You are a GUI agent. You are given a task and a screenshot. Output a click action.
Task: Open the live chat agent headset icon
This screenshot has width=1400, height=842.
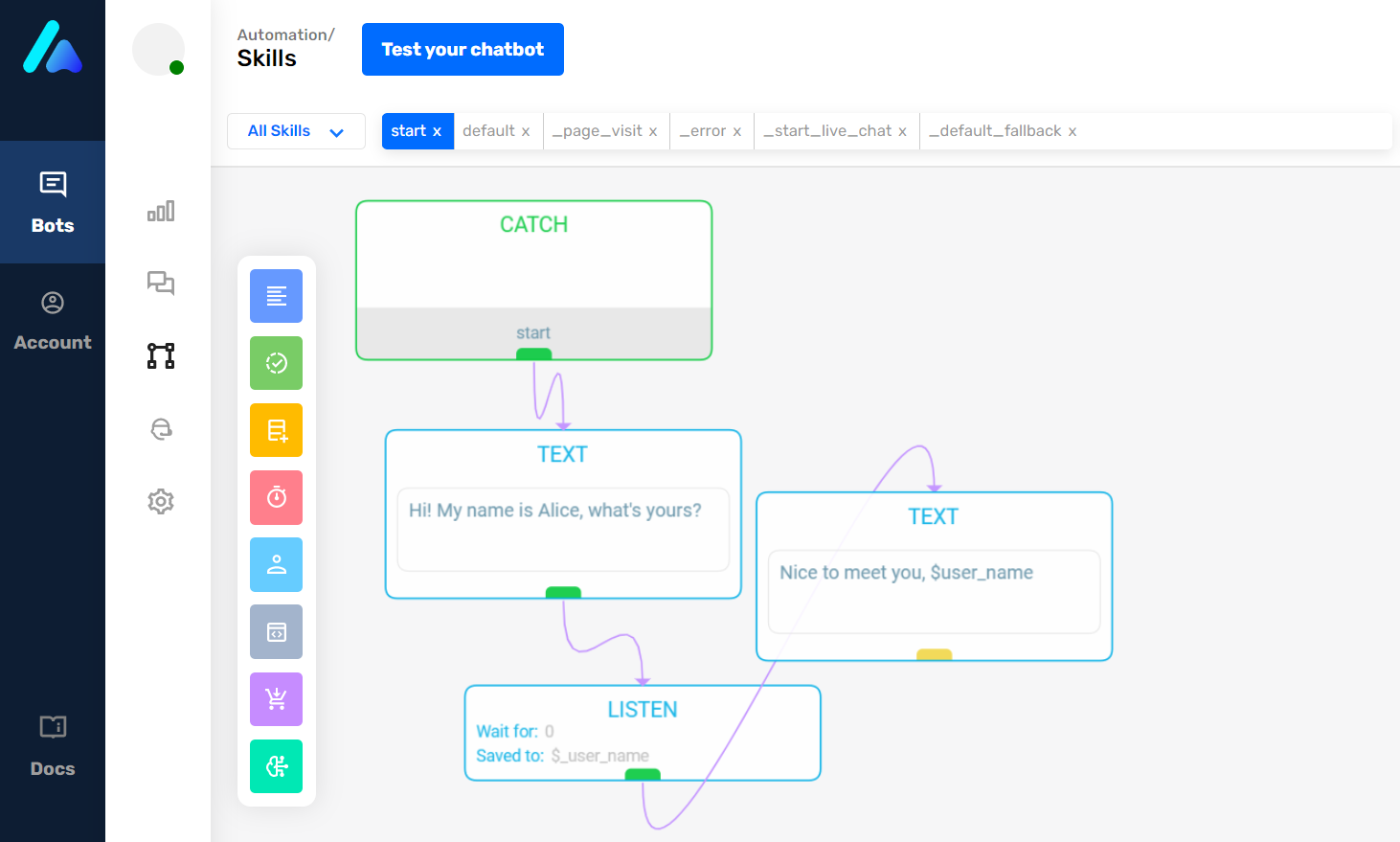(x=161, y=428)
